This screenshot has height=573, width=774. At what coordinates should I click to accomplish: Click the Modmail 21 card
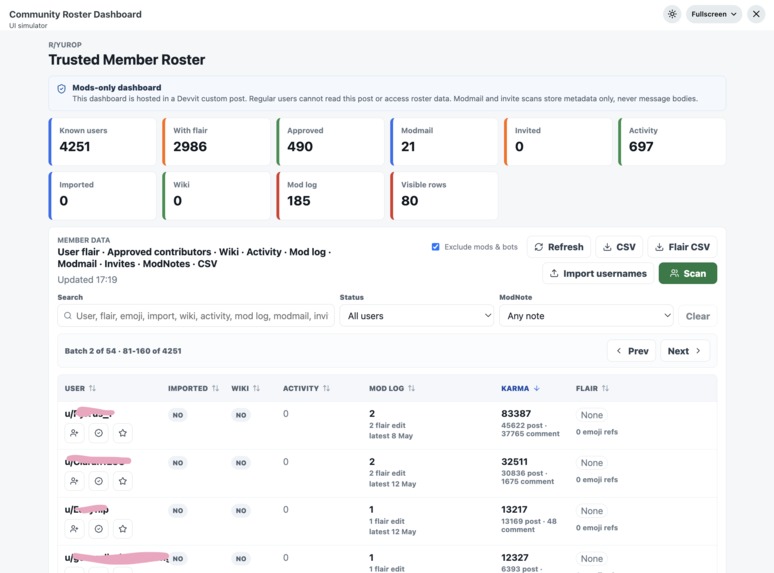pyautogui.click(x=444, y=142)
